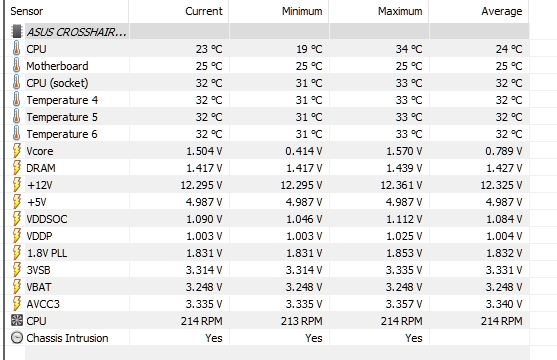Click the Motherboard thermometer icon

click(16, 66)
